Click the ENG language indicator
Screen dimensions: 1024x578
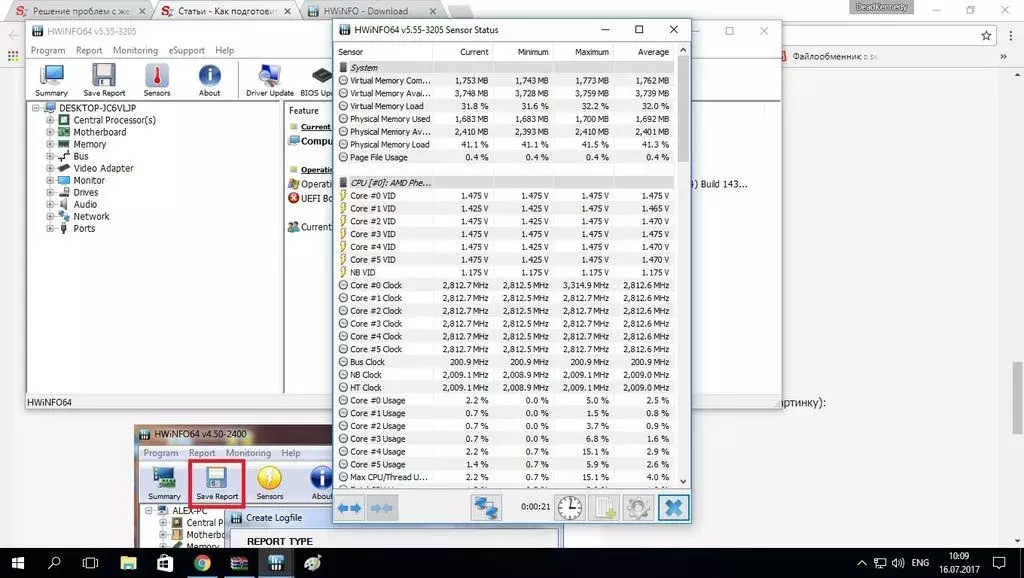tap(920, 563)
